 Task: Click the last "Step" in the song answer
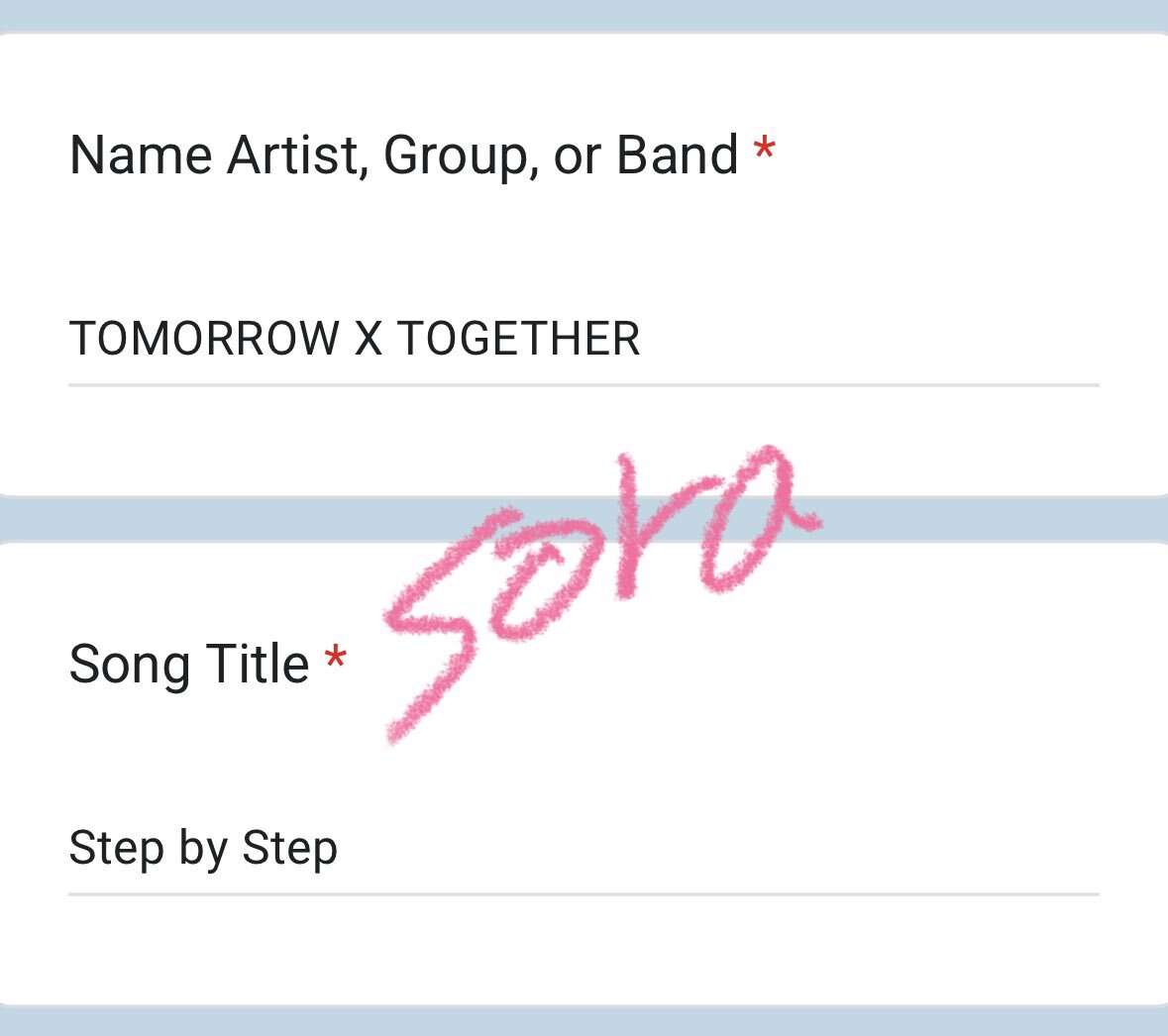tap(289, 849)
